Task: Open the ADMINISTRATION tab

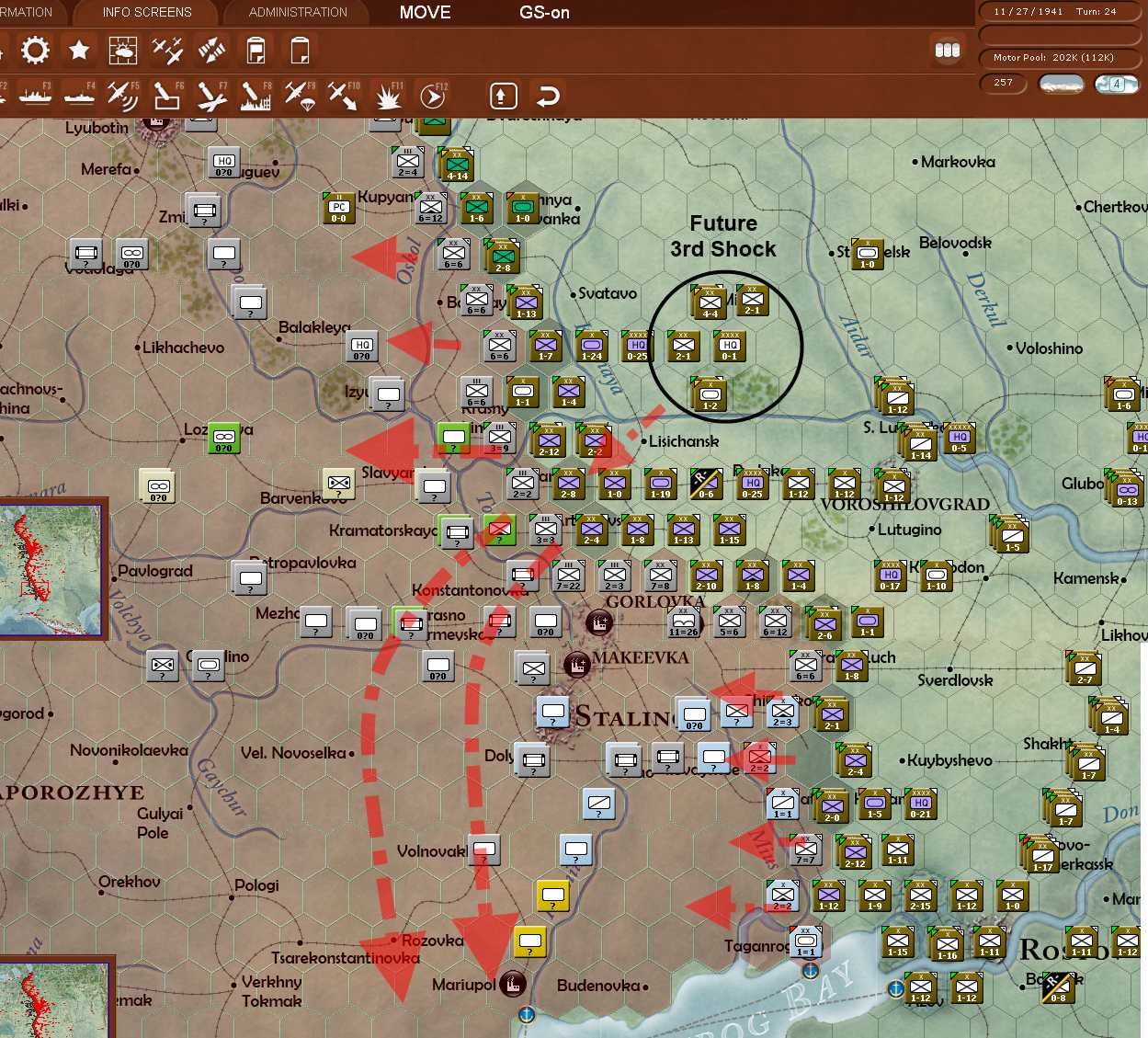Action: pyautogui.click(x=298, y=12)
